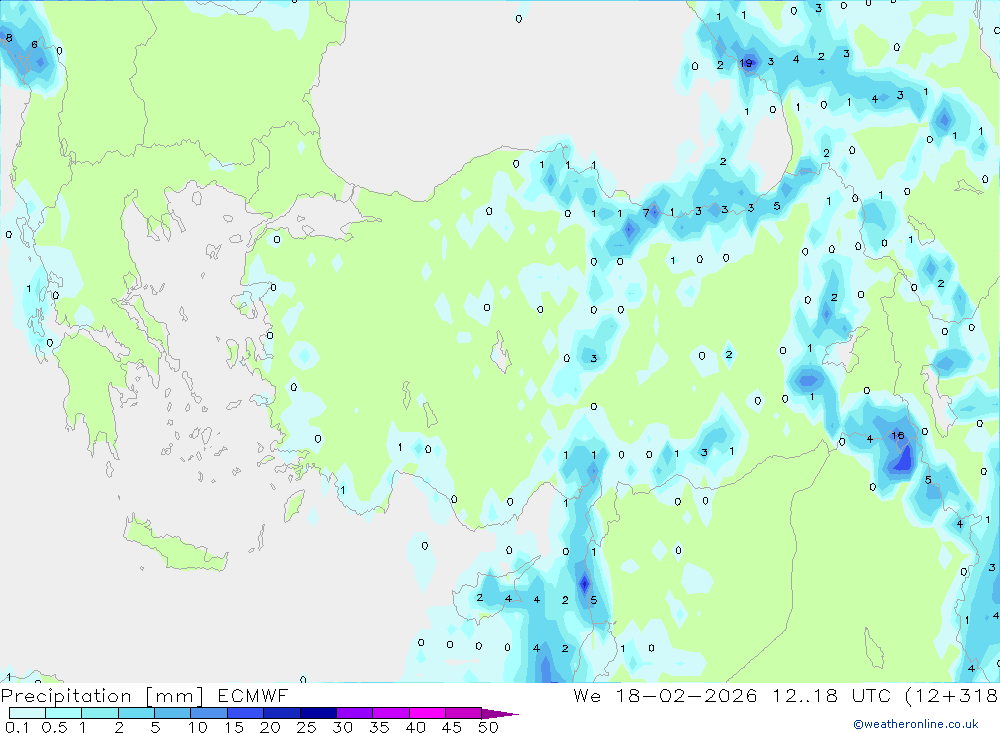Click the legend label '45'
The height and width of the screenshot is (733, 1000).
452,727
